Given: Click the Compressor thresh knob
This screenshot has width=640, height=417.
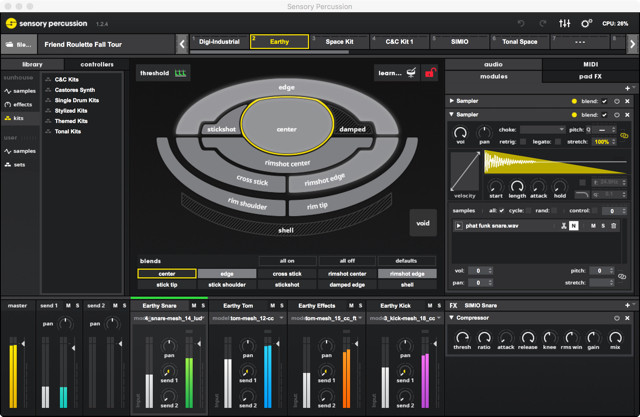Looking at the screenshot, I should pyautogui.click(x=462, y=337).
